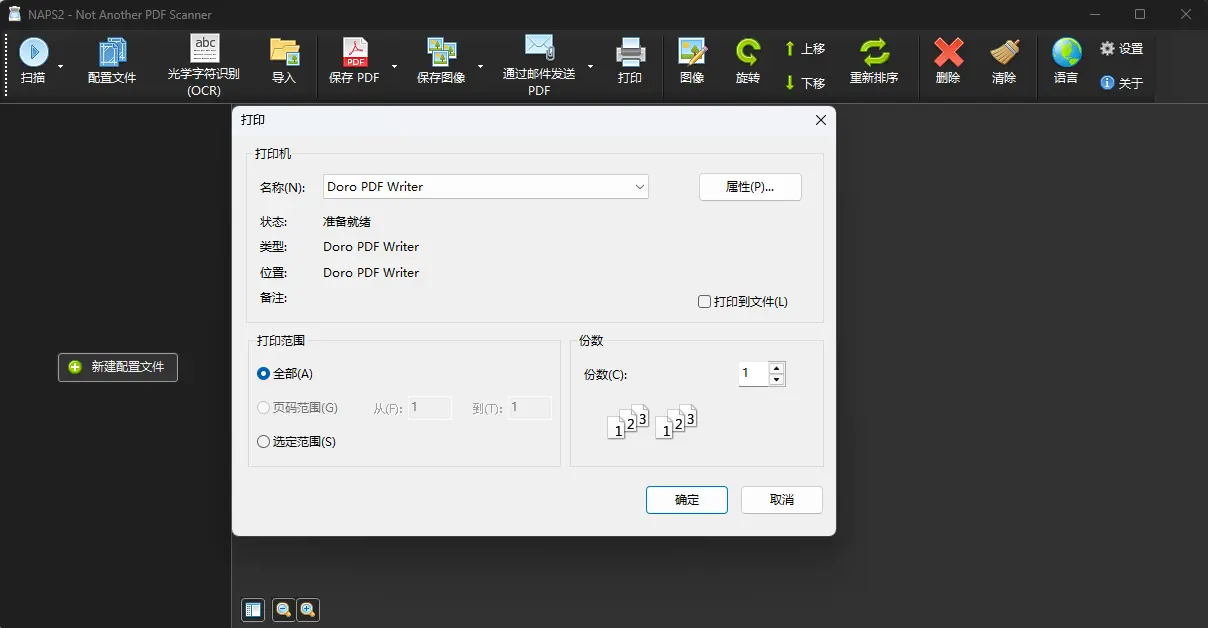Expand the 保存图像 dropdown arrow
The height and width of the screenshot is (628, 1208).
(x=481, y=66)
